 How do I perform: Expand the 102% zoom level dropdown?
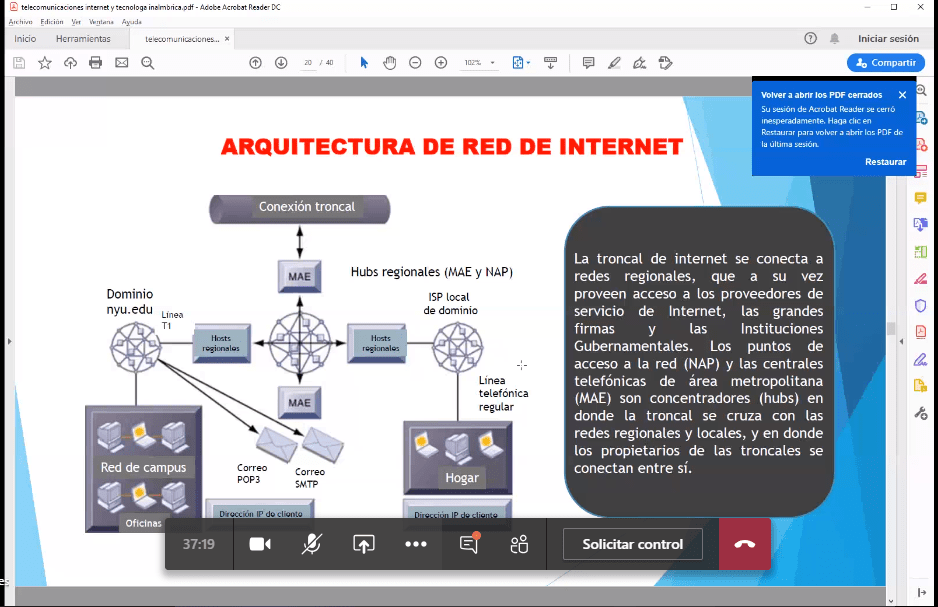coord(480,63)
